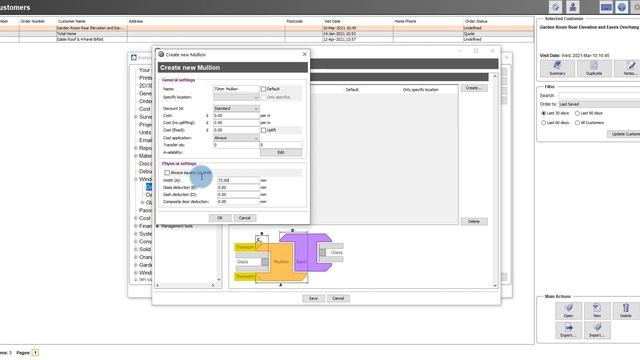Duplicate the selected customer order
Screen dimensions: 640x360
pos(593,68)
